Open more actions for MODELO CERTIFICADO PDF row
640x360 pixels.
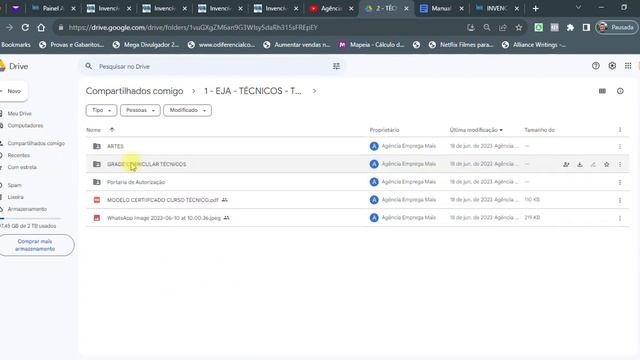pos(620,200)
